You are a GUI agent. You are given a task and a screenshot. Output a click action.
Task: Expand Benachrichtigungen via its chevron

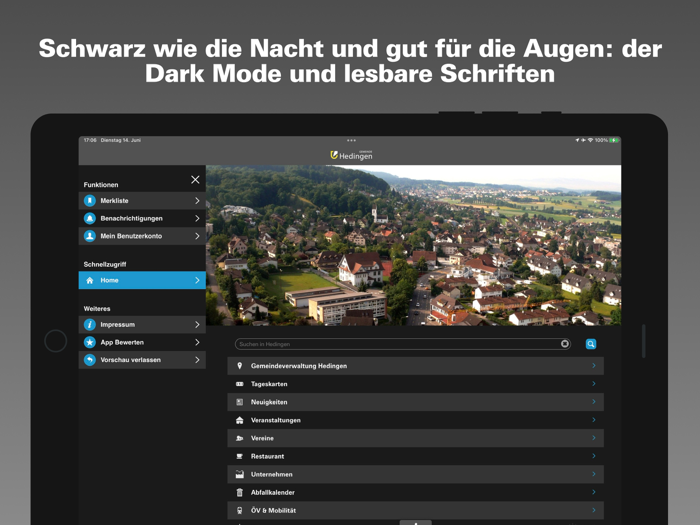tap(197, 218)
